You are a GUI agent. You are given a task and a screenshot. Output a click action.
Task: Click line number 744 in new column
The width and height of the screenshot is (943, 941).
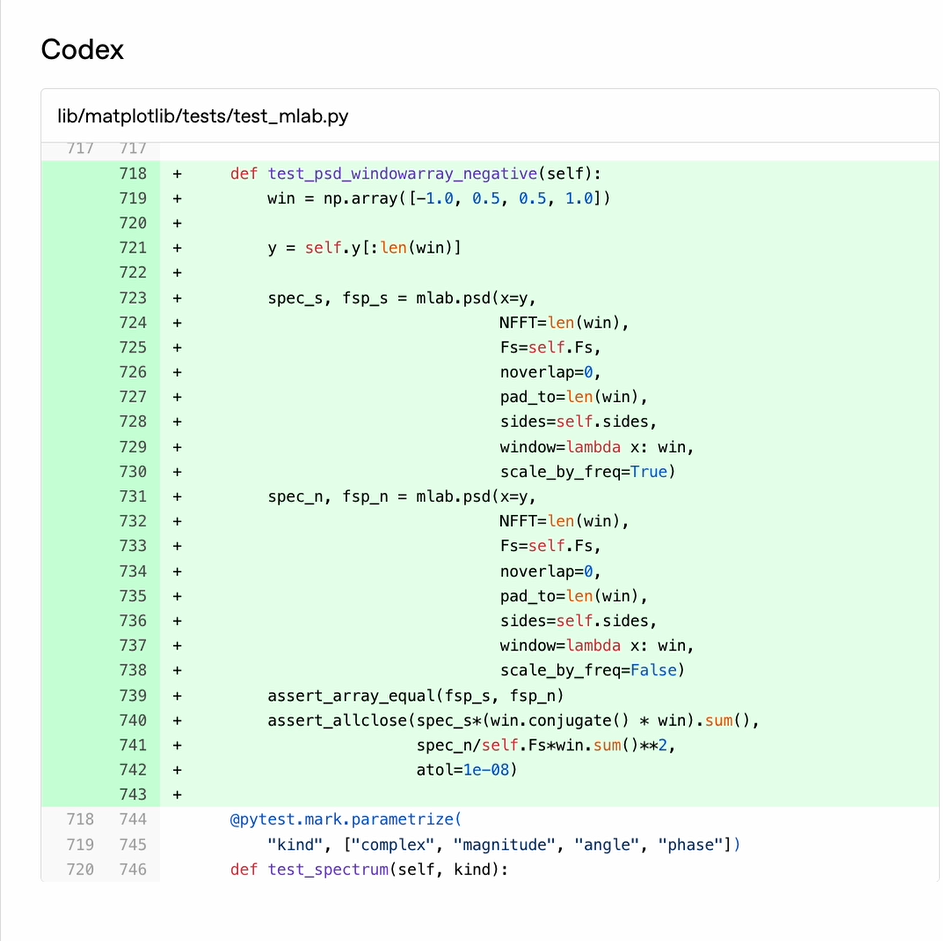[x=133, y=820]
